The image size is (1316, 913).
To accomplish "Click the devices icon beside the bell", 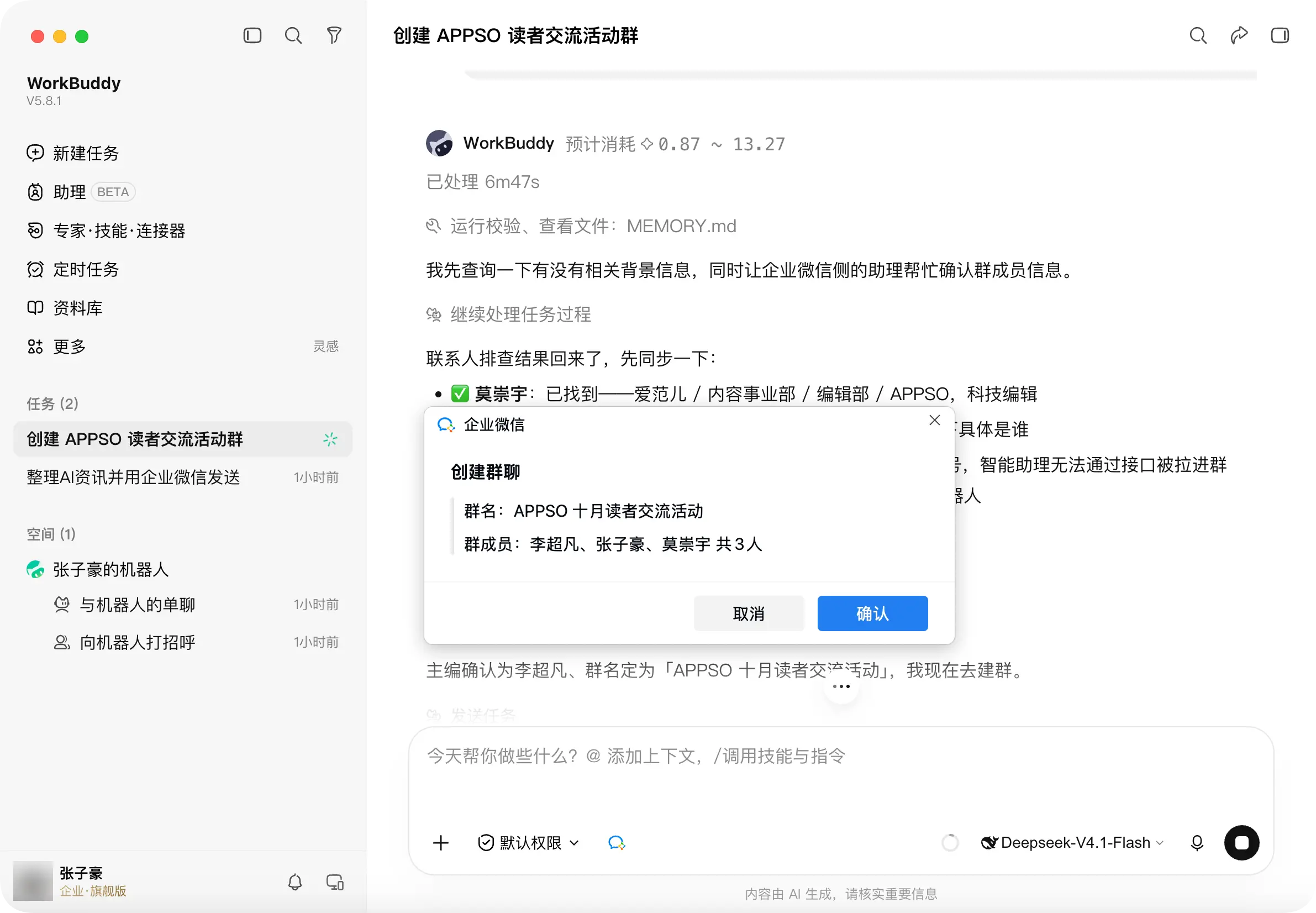I will point(335,882).
